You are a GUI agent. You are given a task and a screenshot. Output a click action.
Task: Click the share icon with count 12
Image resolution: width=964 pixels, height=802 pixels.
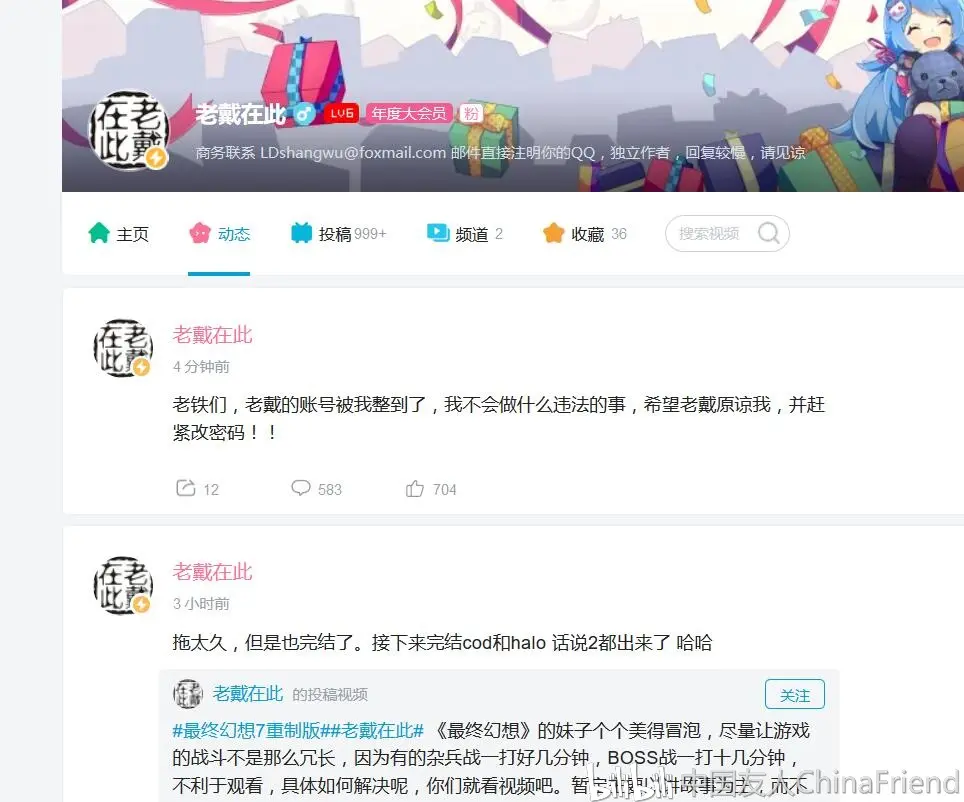point(186,488)
